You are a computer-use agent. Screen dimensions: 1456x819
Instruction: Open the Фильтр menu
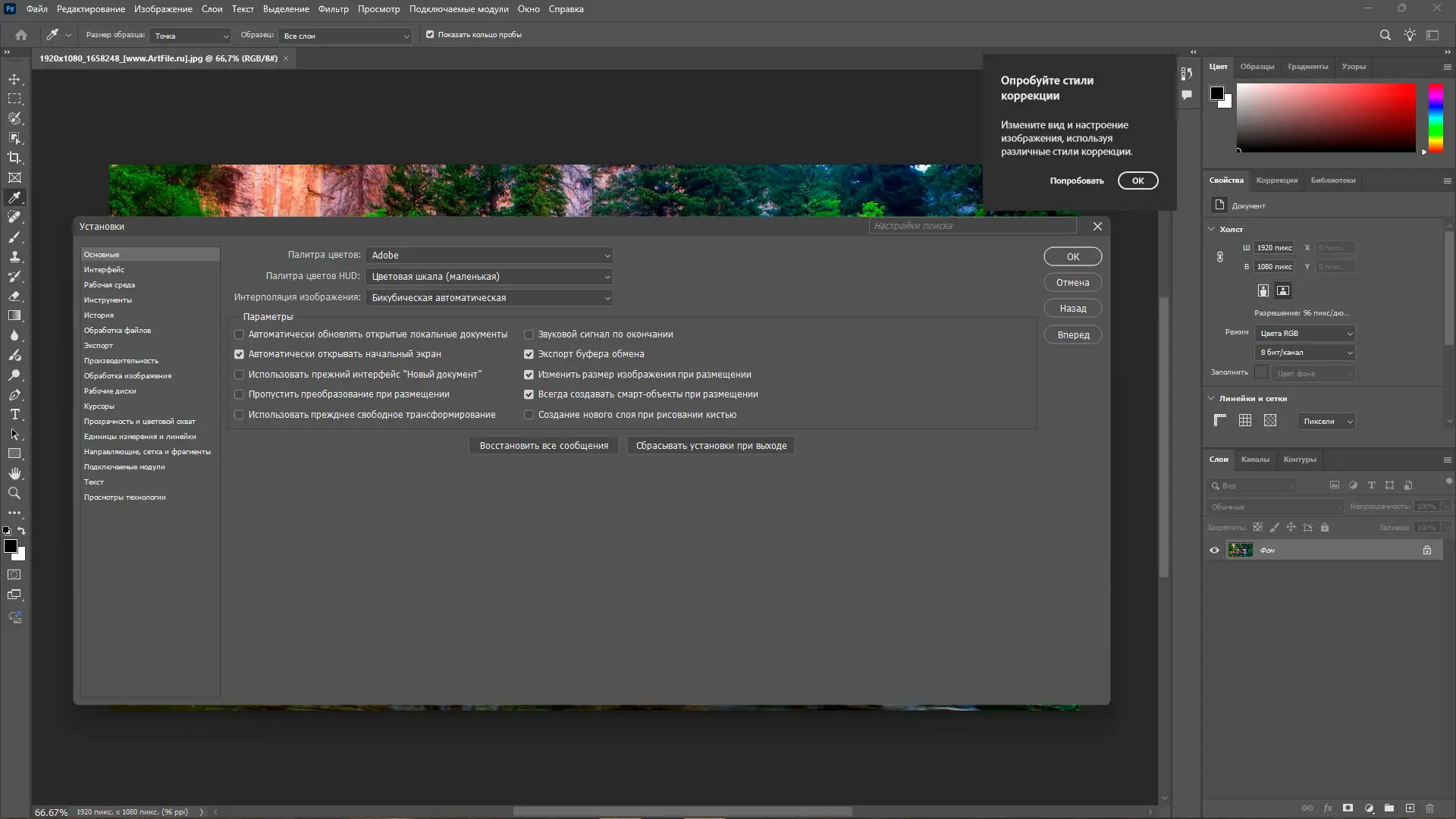coord(333,9)
